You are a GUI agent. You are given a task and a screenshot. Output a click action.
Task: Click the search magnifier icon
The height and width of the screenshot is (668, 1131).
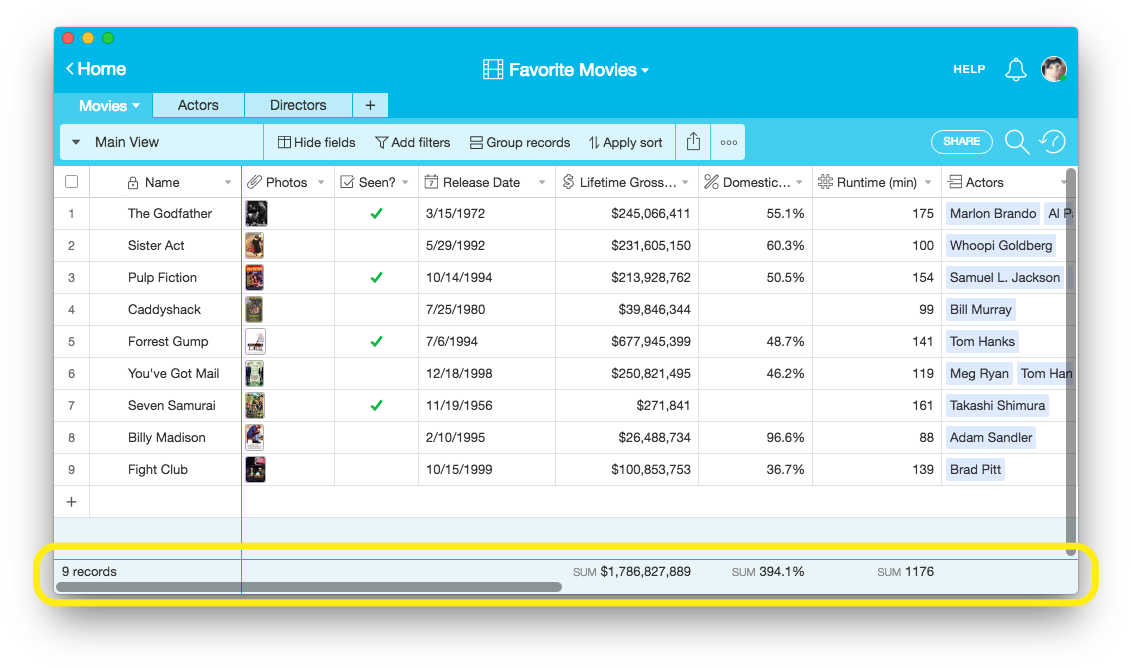click(1017, 141)
